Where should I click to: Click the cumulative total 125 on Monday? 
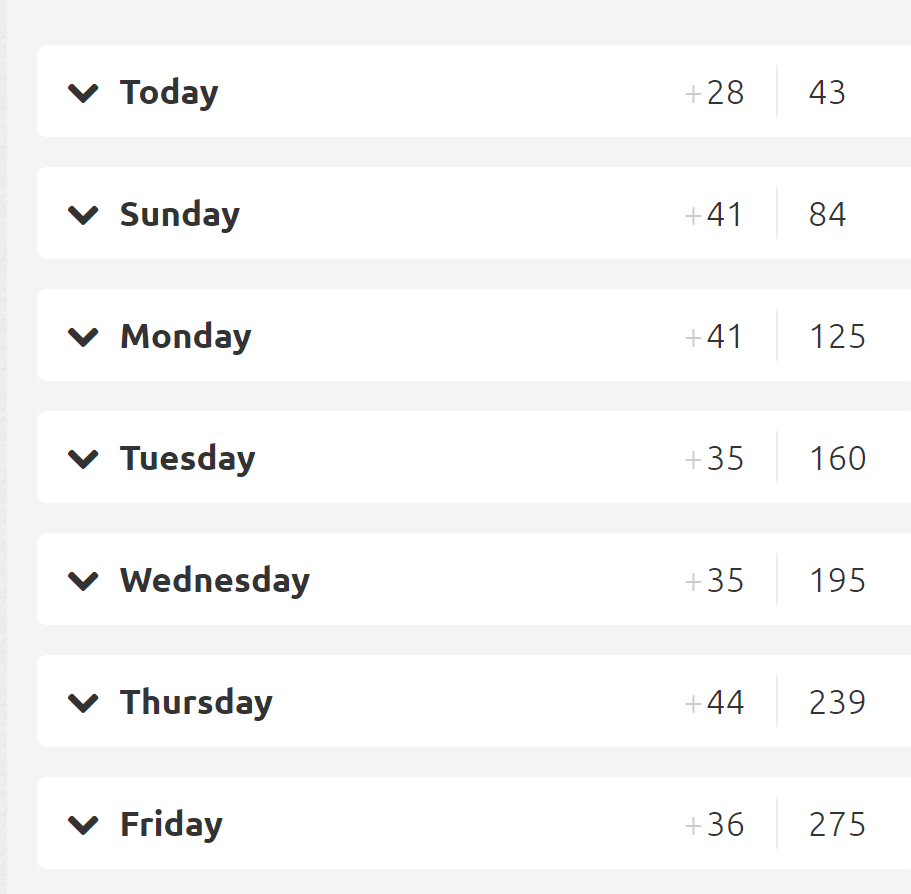coord(837,337)
